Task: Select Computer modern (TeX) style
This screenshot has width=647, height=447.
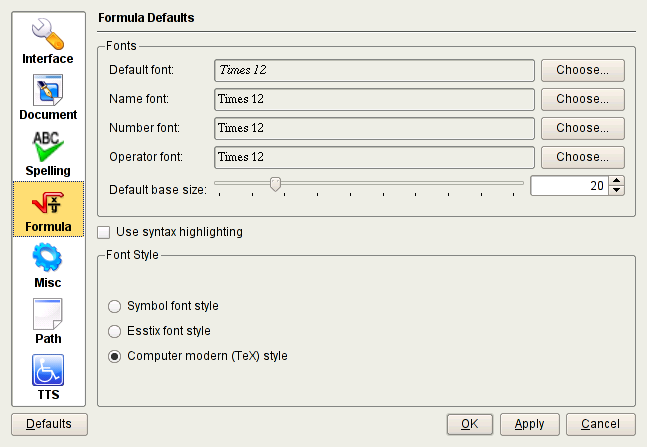Action: [x=114, y=356]
